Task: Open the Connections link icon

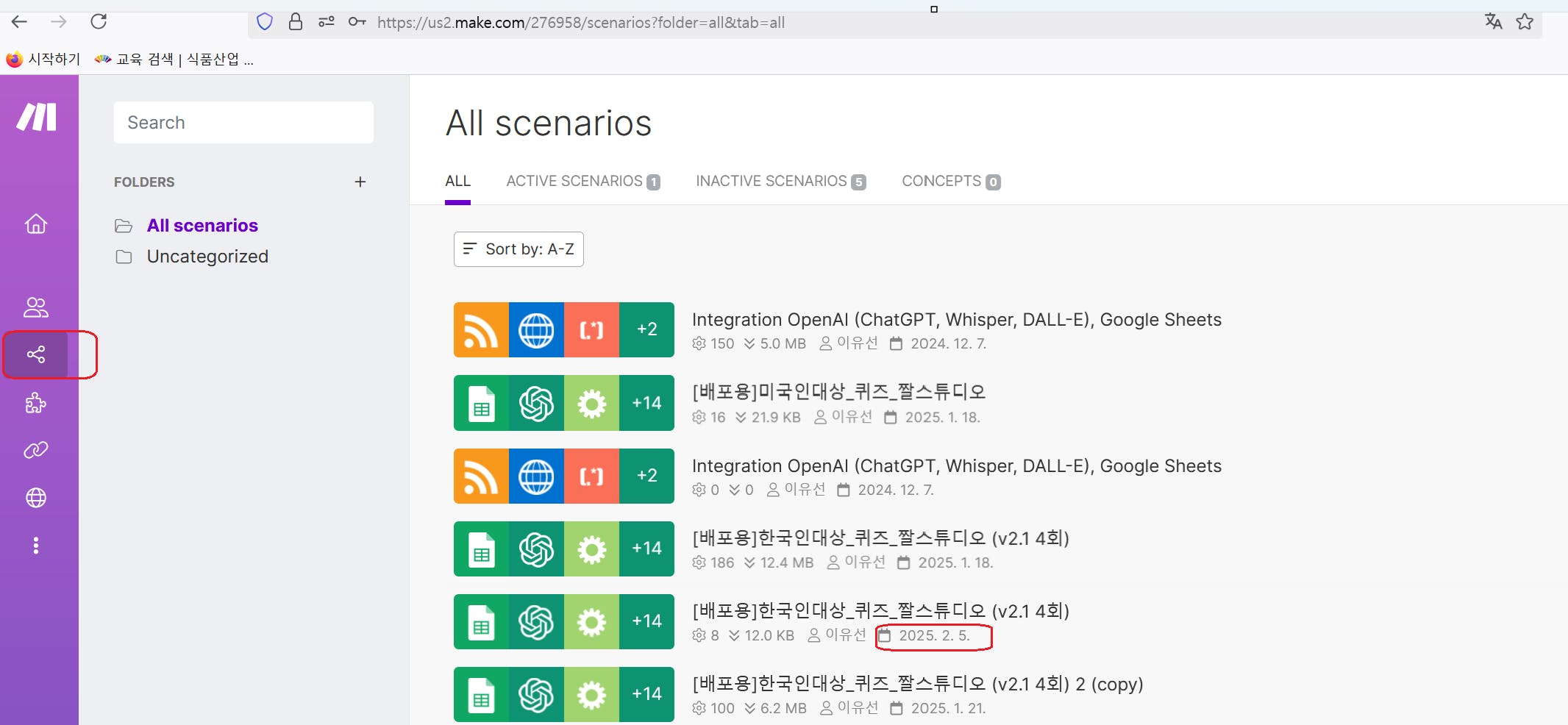Action: [x=36, y=450]
